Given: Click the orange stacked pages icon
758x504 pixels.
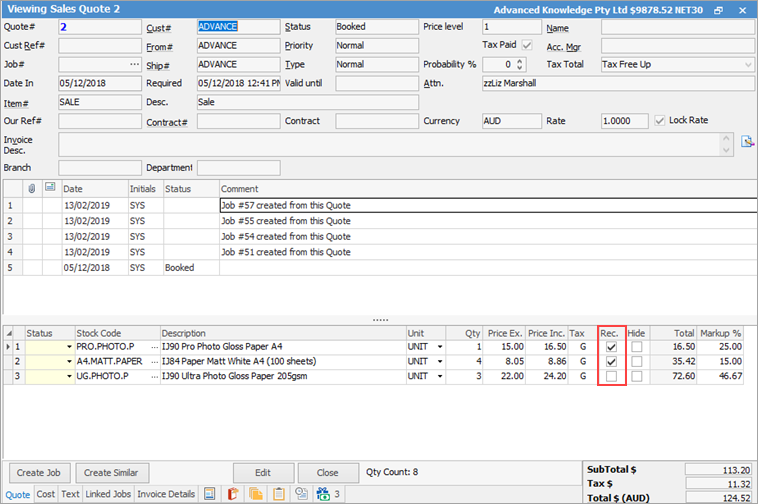Looking at the screenshot, I should 257,494.
